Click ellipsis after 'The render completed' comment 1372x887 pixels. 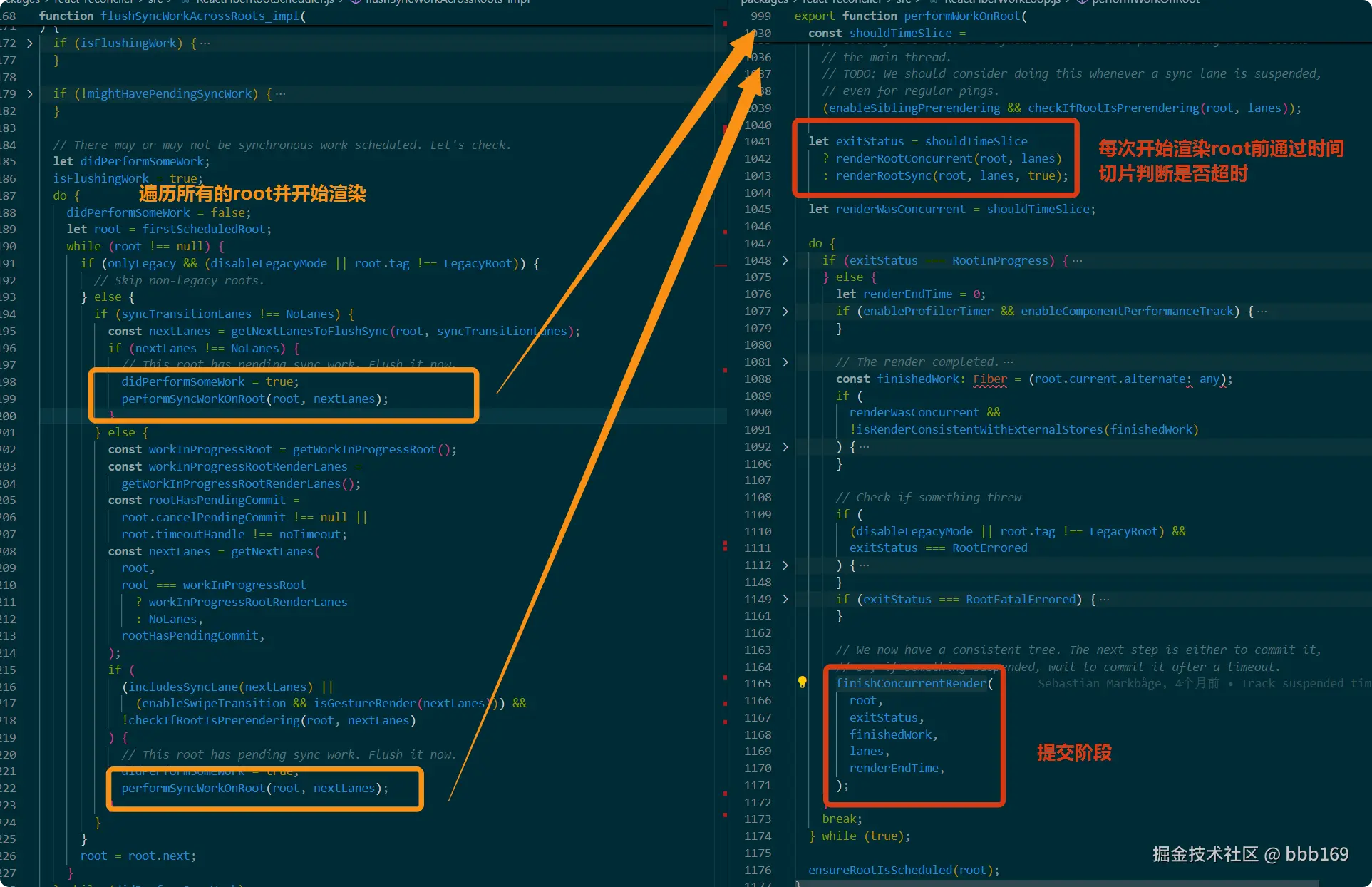coord(1008,362)
